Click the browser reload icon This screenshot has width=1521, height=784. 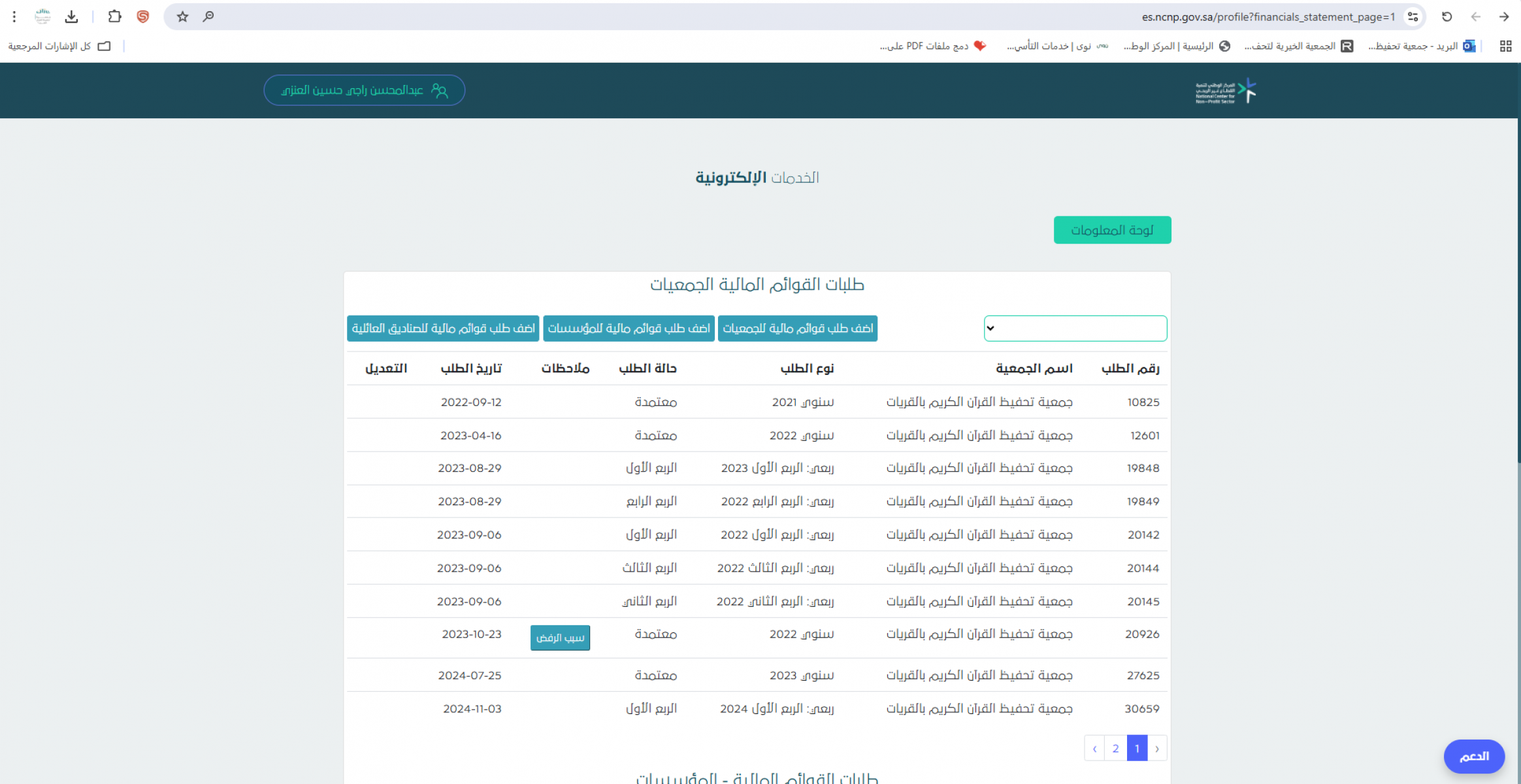tap(1447, 17)
